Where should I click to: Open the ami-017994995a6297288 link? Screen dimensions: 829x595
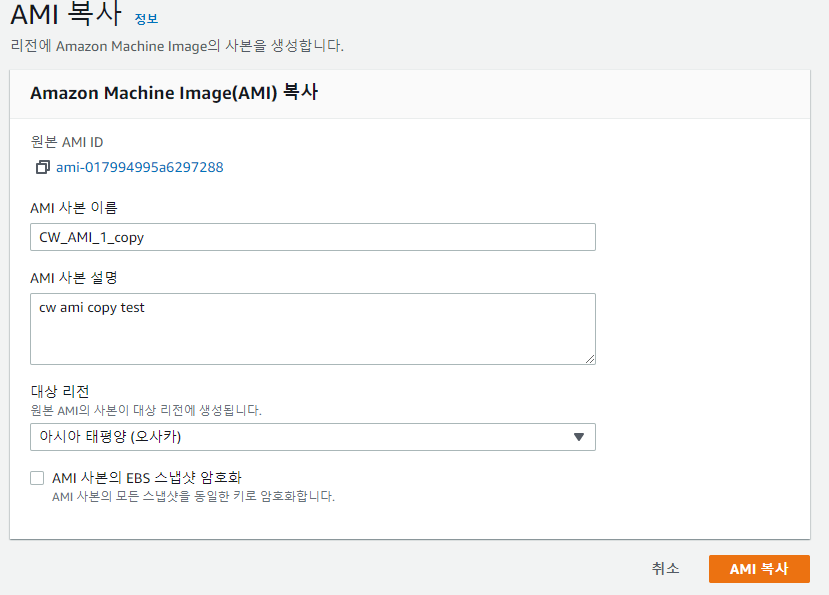tap(140, 167)
